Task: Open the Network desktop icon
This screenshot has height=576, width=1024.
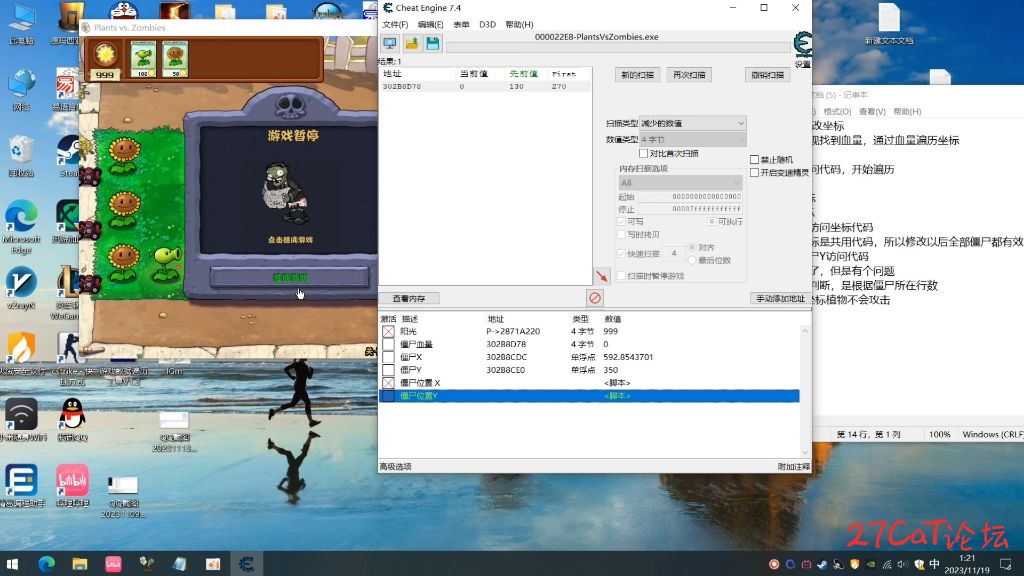Action: click(22, 90)
